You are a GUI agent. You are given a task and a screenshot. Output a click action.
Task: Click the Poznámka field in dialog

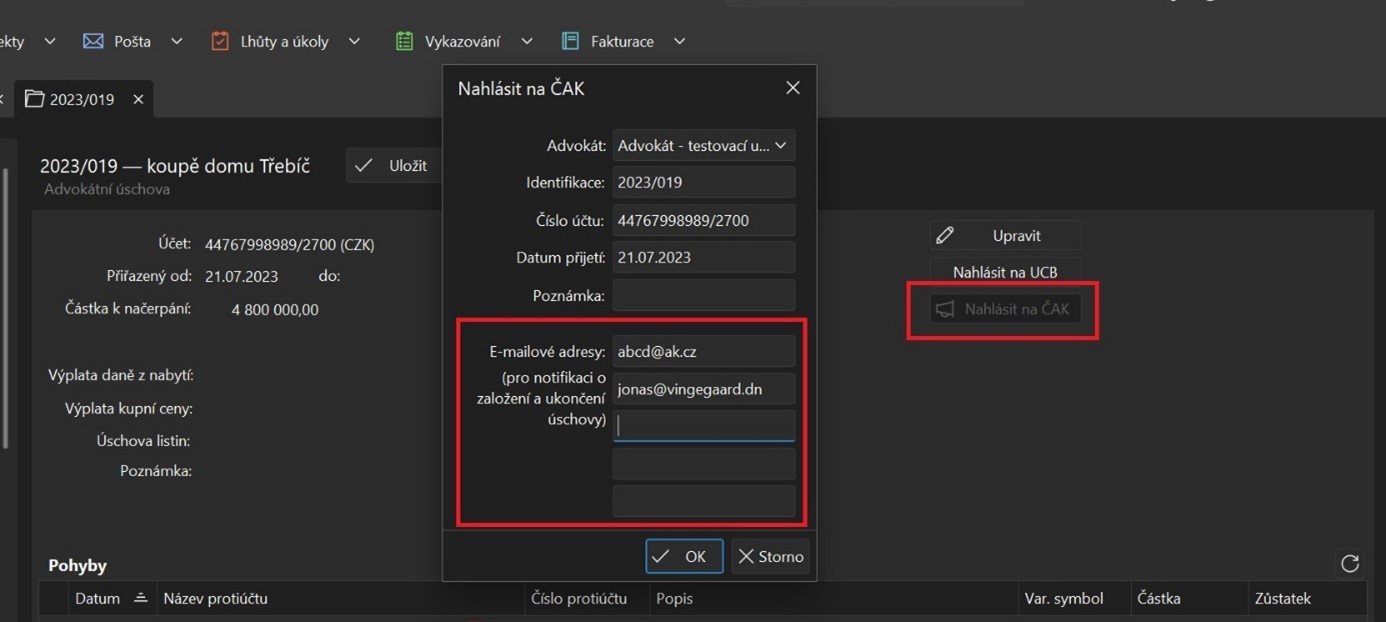703,295
